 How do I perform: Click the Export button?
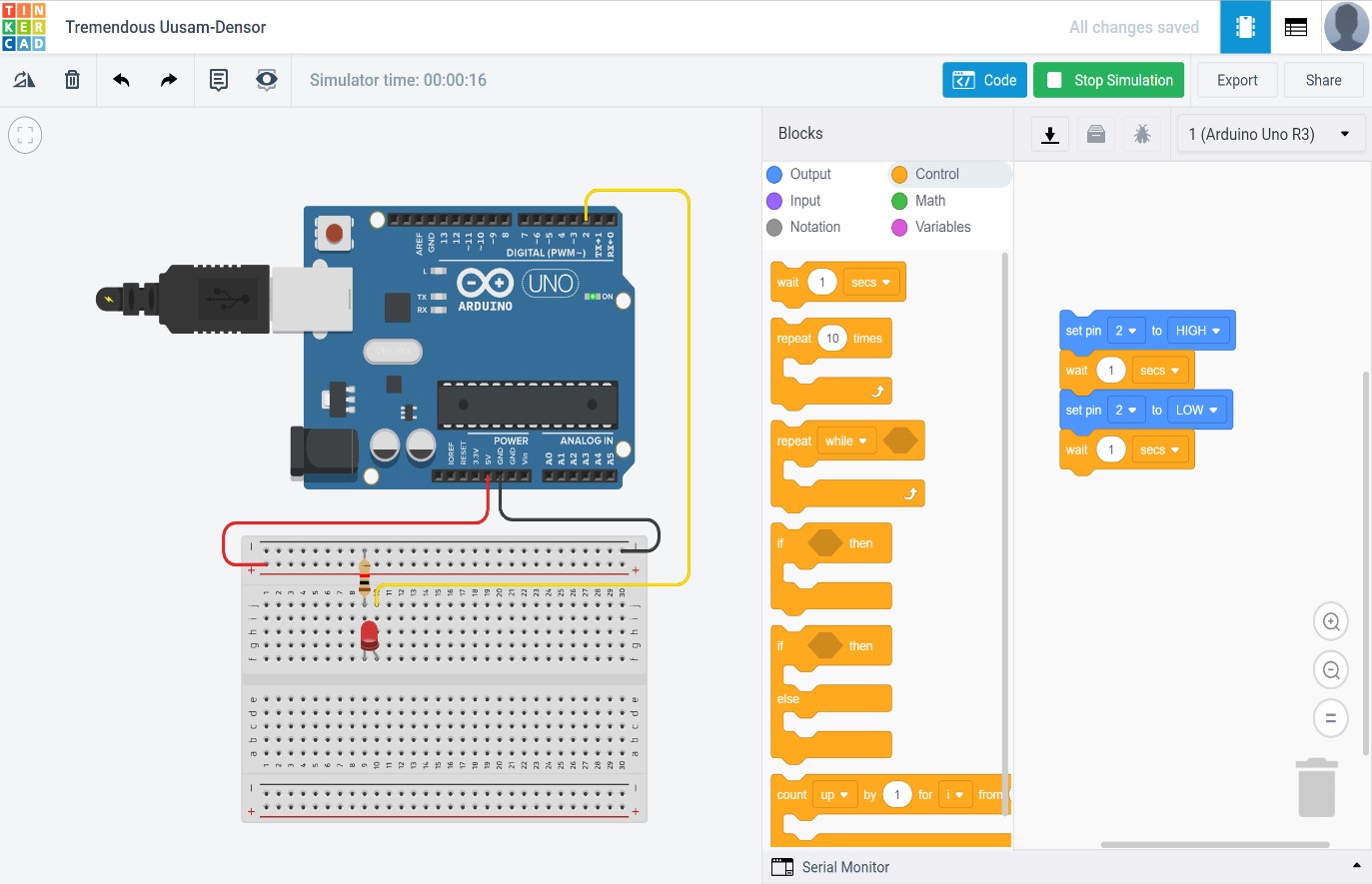[1237, 80]
